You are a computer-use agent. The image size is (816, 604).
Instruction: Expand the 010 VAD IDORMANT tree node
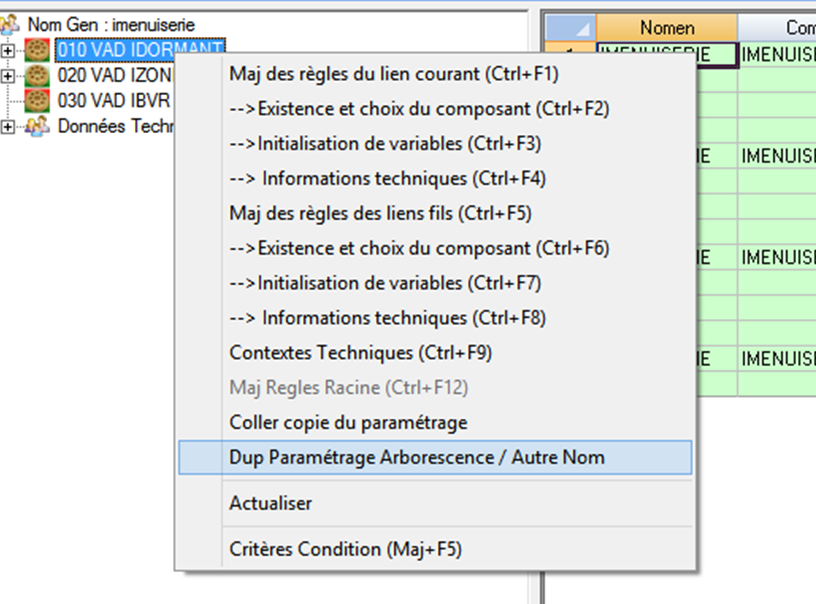(9, 50)
